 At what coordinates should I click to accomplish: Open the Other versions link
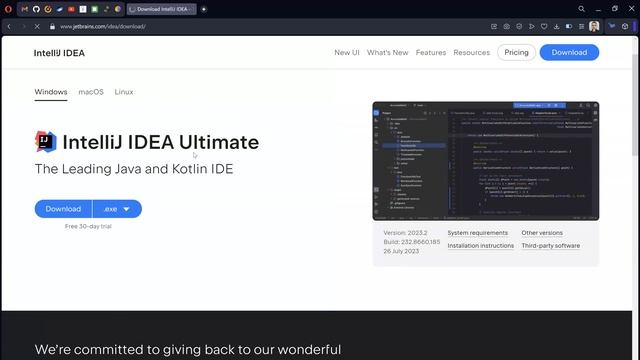[542, 233]
